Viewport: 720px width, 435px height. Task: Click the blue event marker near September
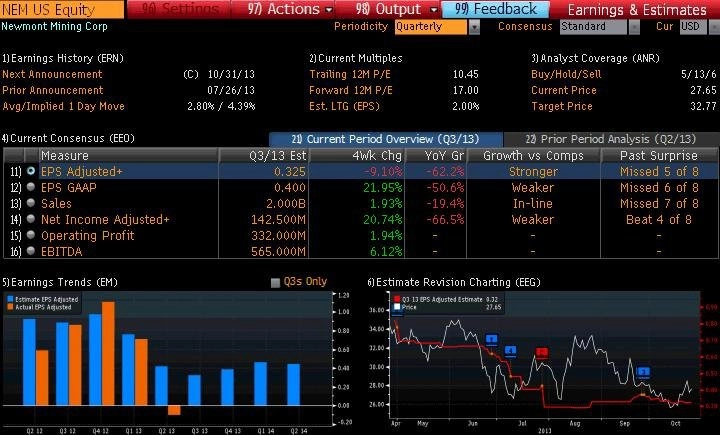click(643, 372)
